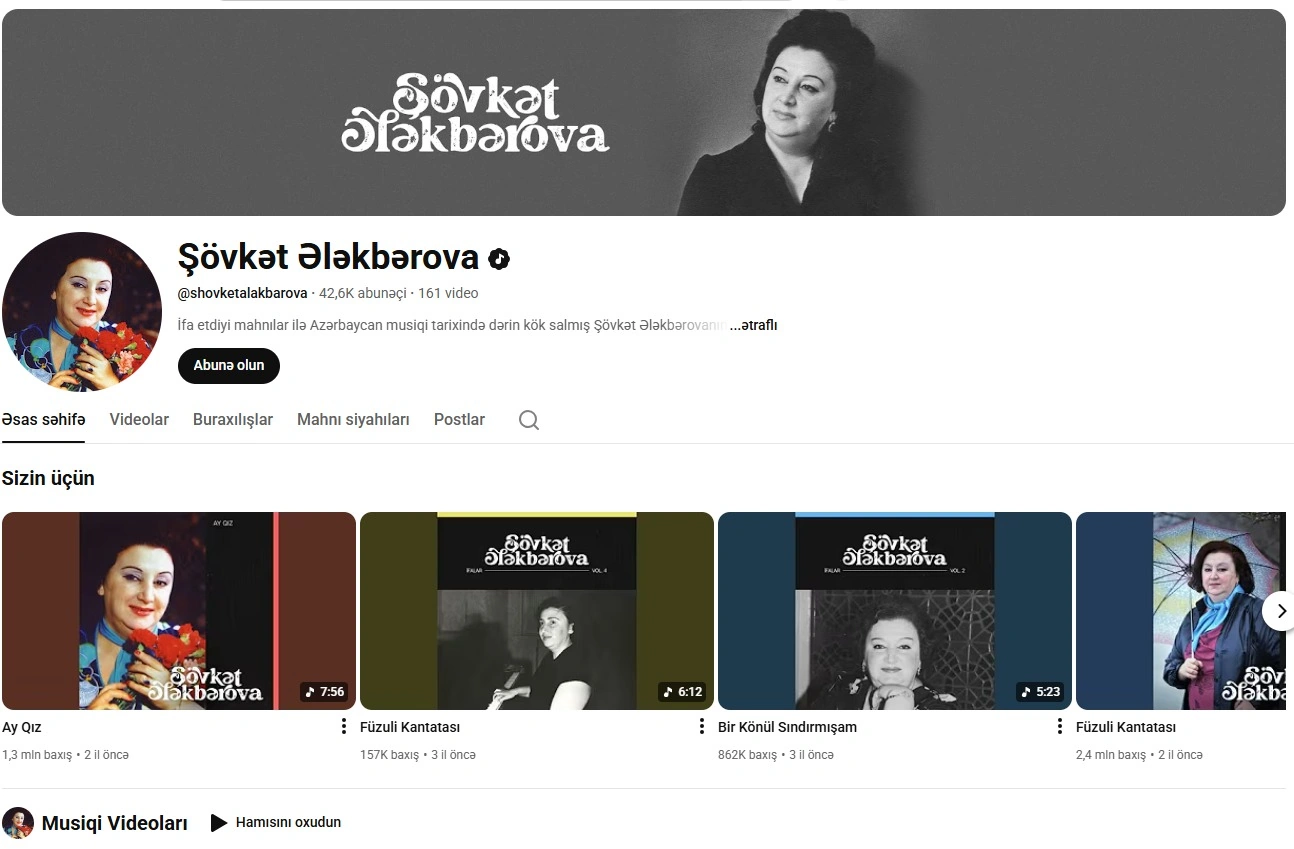Click small avatar beside Musiqi Videoları
This screenshot has width=1294, height=849.
(x=18, y=823)
